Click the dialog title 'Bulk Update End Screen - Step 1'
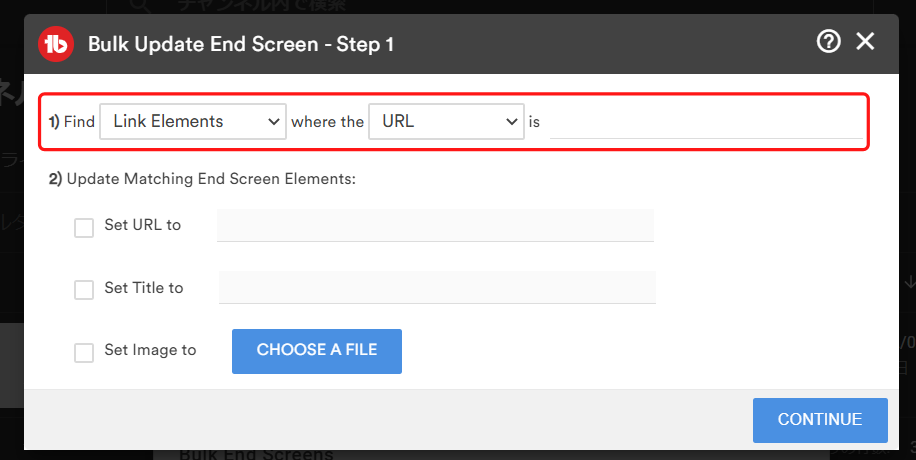This screenshot has width=916, height=460. [x=241, y=44]
